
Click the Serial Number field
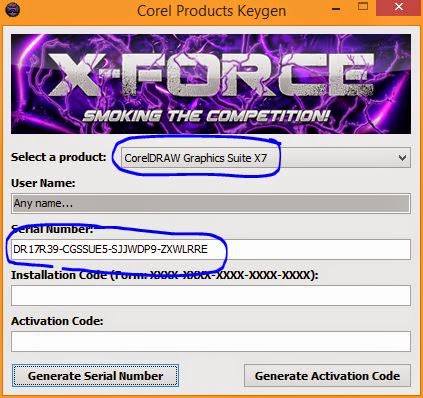(x=211, y=249)
